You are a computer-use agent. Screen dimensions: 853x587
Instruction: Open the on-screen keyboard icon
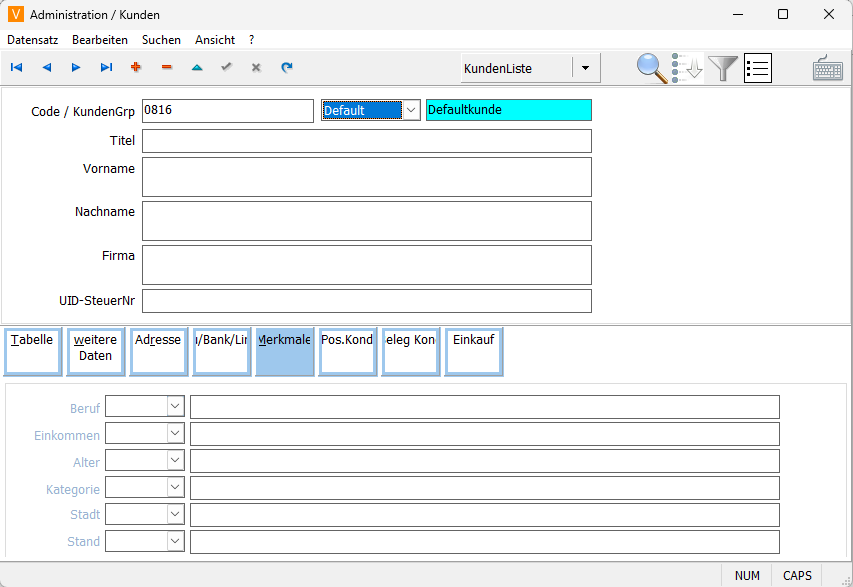(x=827, y=68)
